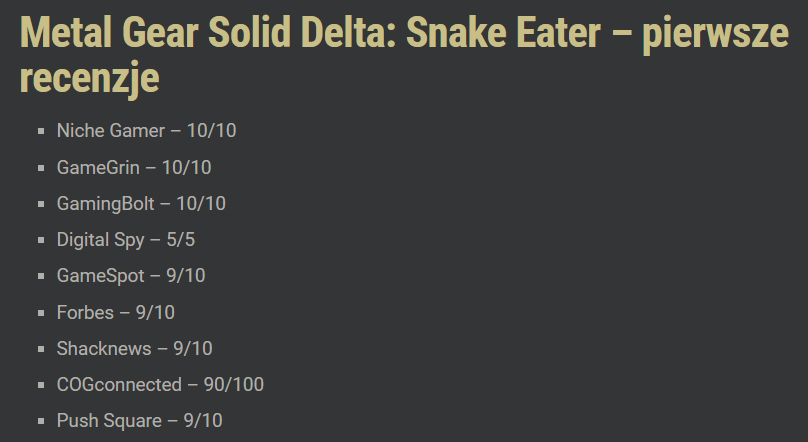Click the COGconnected review entry
The width and height of the screenshot is (808, 442).
[x=119, y=384]
